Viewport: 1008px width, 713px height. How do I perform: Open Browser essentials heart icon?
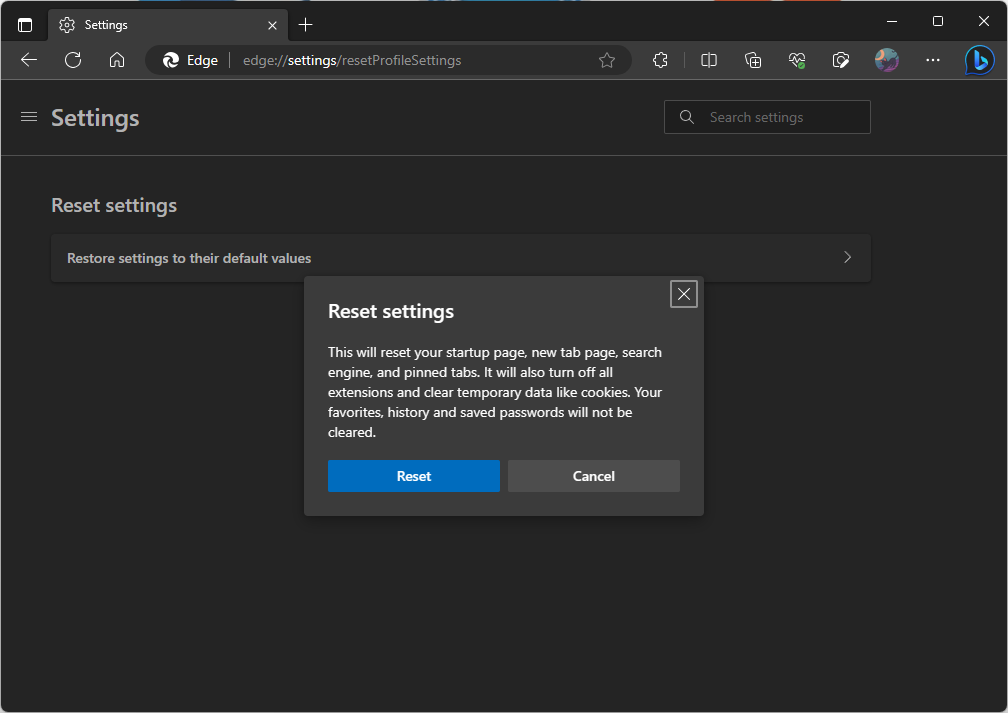click(797, 60)
